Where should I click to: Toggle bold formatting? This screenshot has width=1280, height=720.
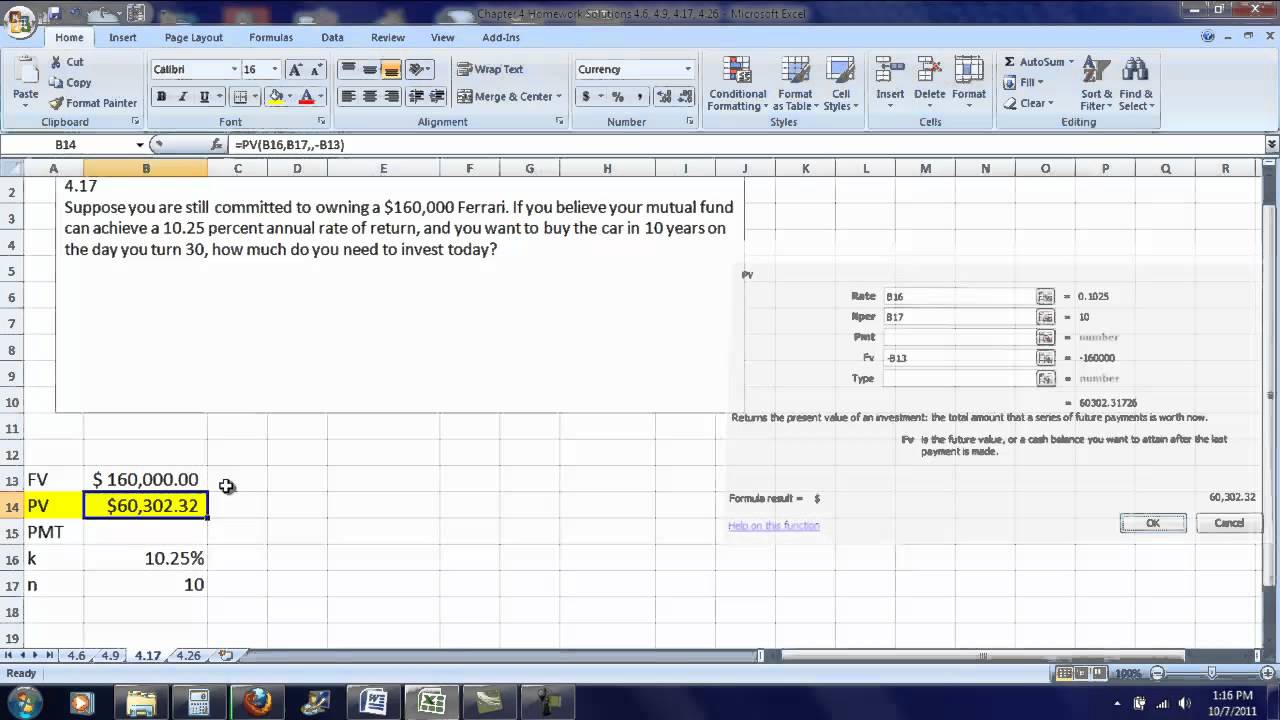161,97
